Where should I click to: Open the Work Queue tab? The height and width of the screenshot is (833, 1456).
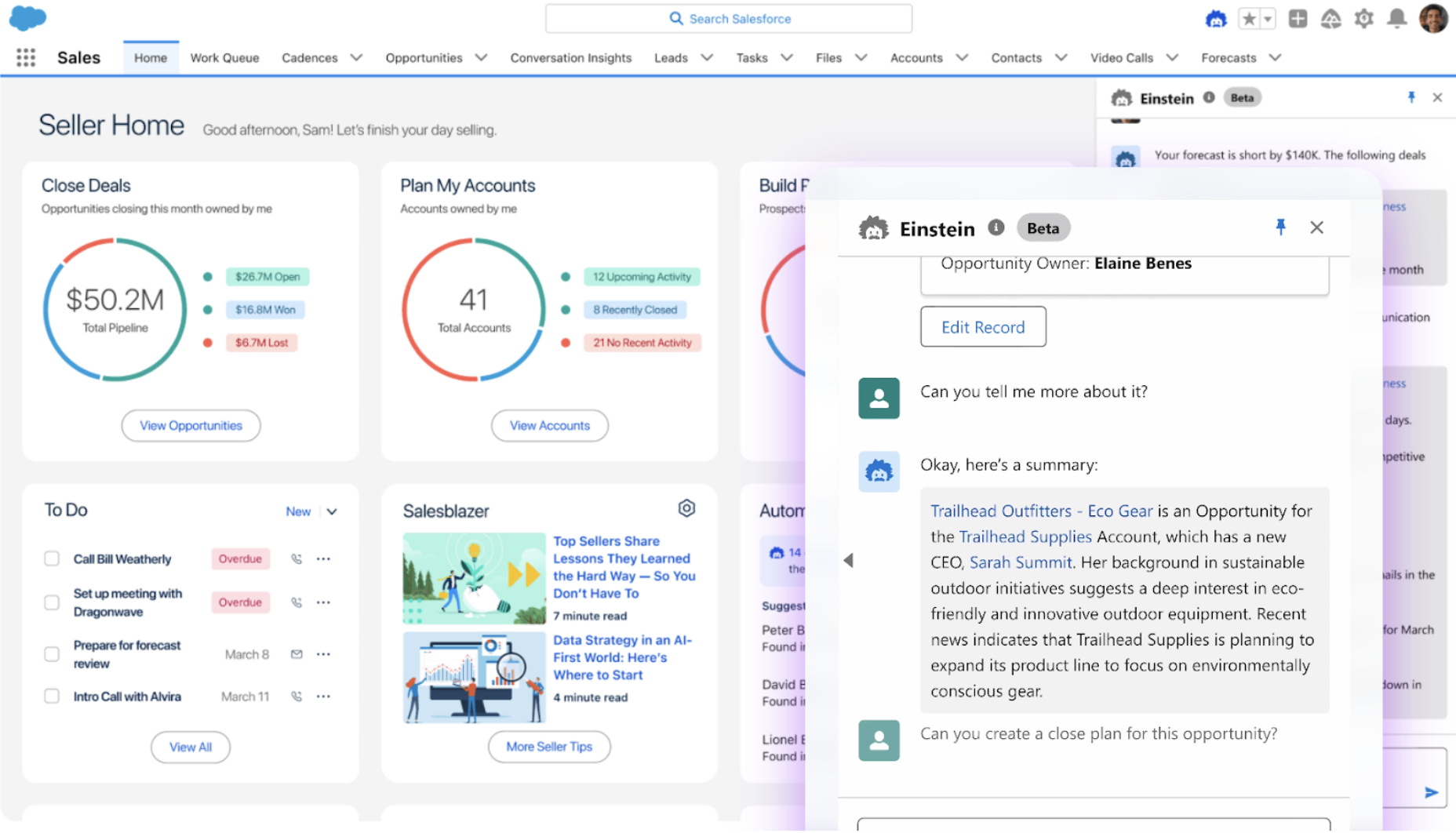(x=224, y=57)
